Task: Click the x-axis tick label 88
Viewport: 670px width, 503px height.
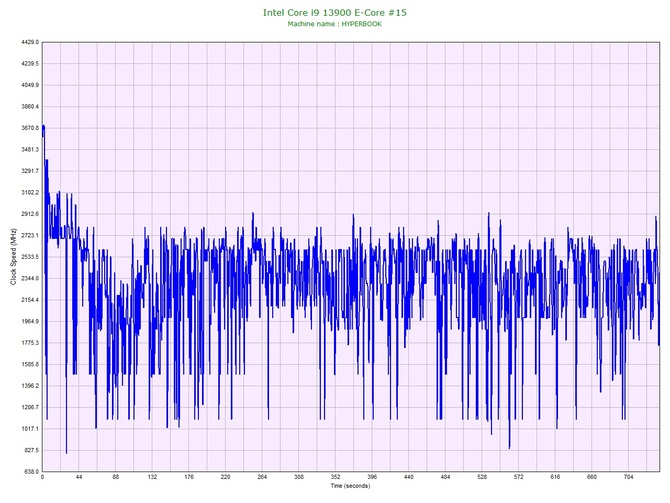Action: click(x=116, y=477)
